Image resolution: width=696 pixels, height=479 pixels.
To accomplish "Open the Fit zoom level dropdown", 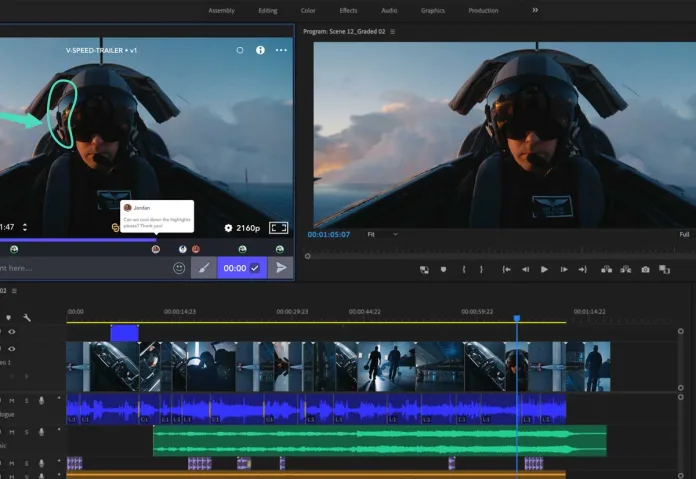I will tap(382, 234).
